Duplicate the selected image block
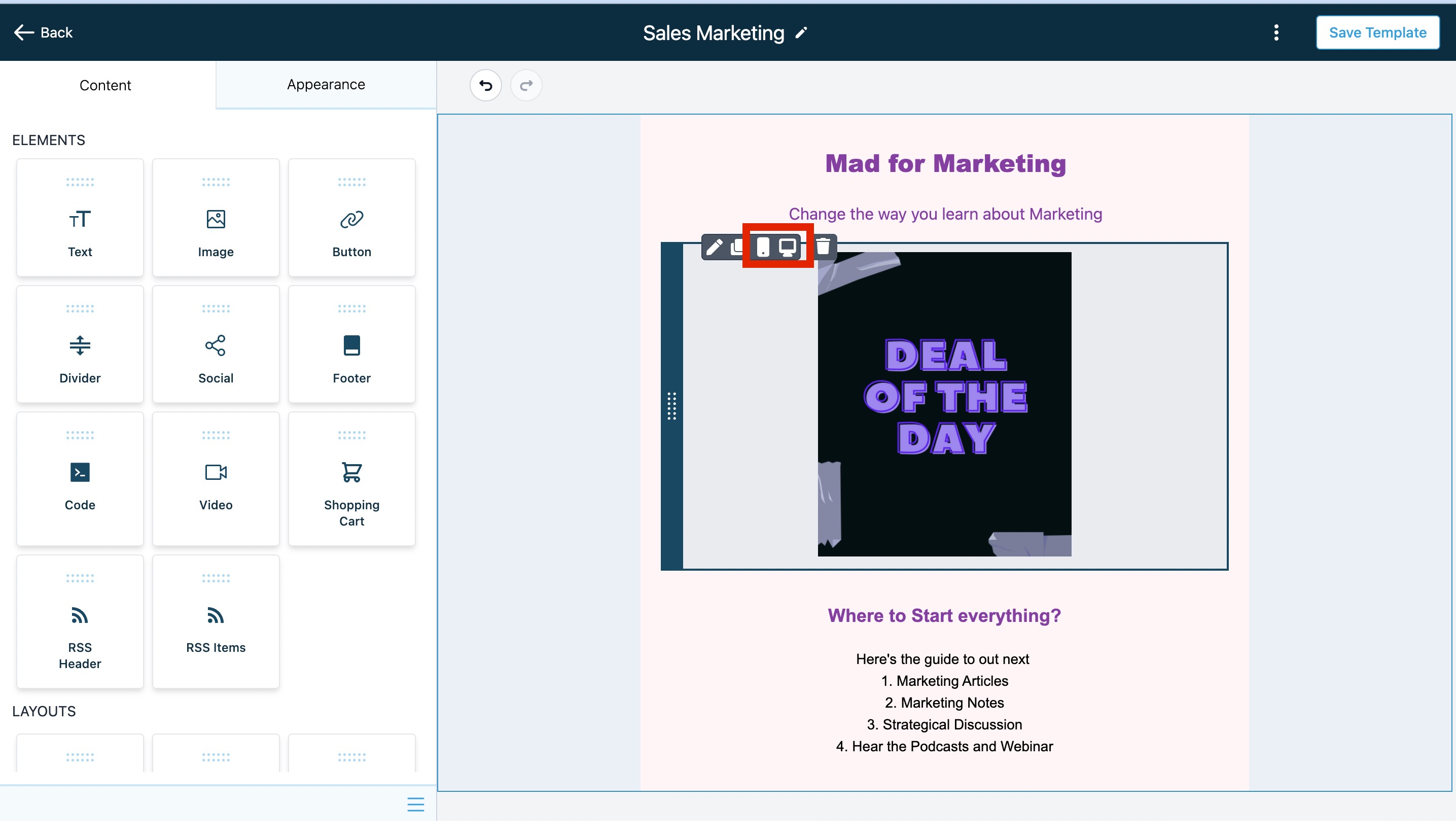The width and height of the screenshot is (1456, 837). pyautogui.click(x=736, y=247)
